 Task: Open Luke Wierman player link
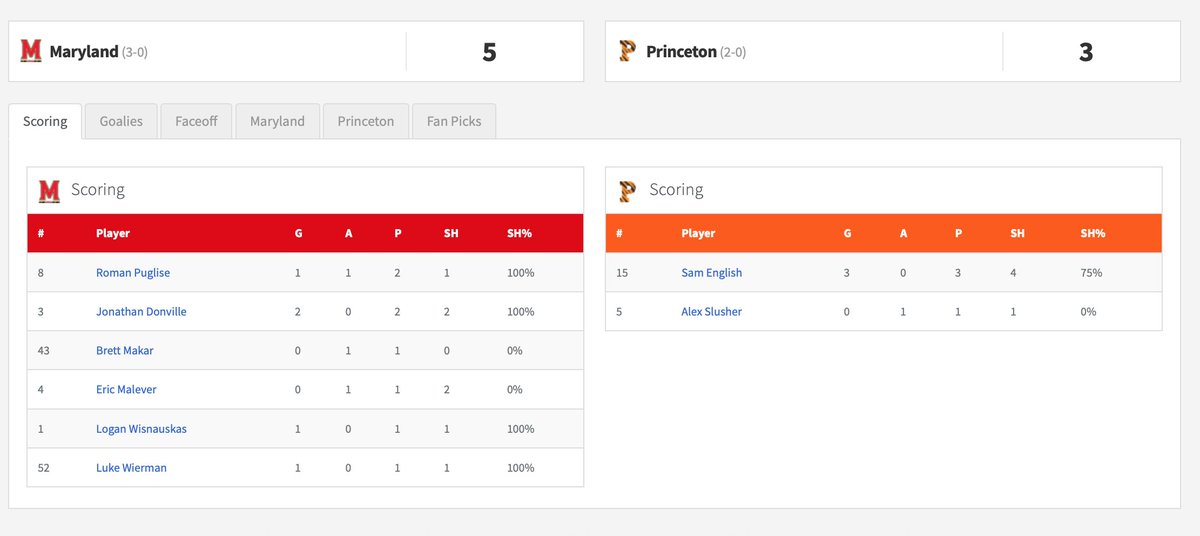click(131, 468)
